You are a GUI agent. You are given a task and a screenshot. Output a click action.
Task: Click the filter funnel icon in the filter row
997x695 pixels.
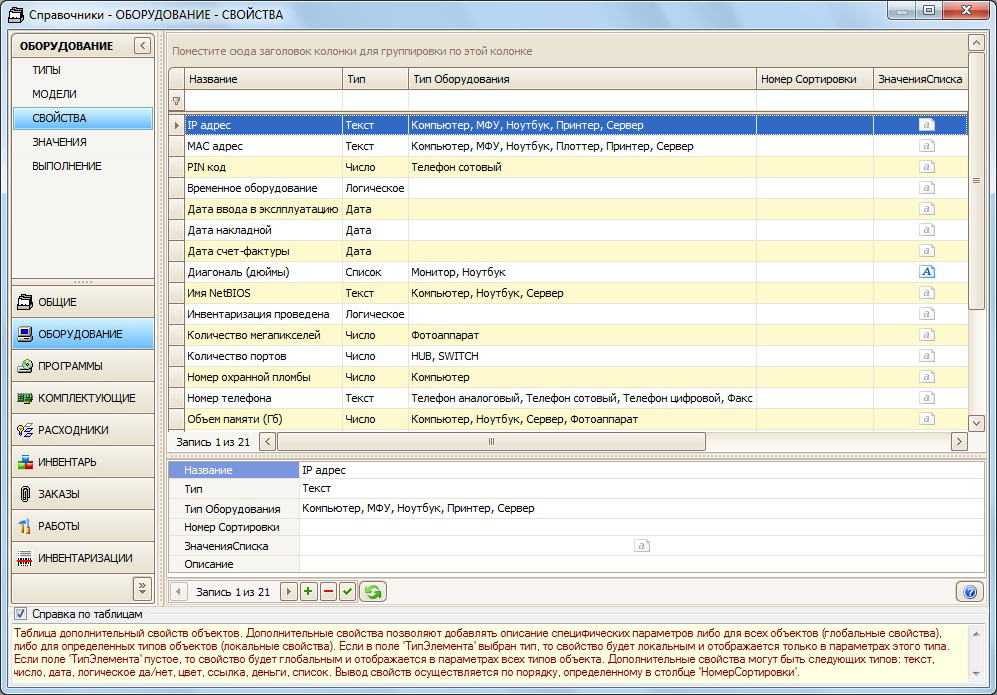click(177, 101)
